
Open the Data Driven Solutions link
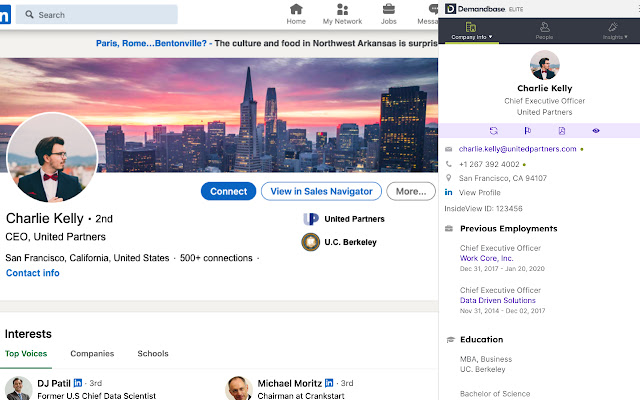click(x=498, y=300)
